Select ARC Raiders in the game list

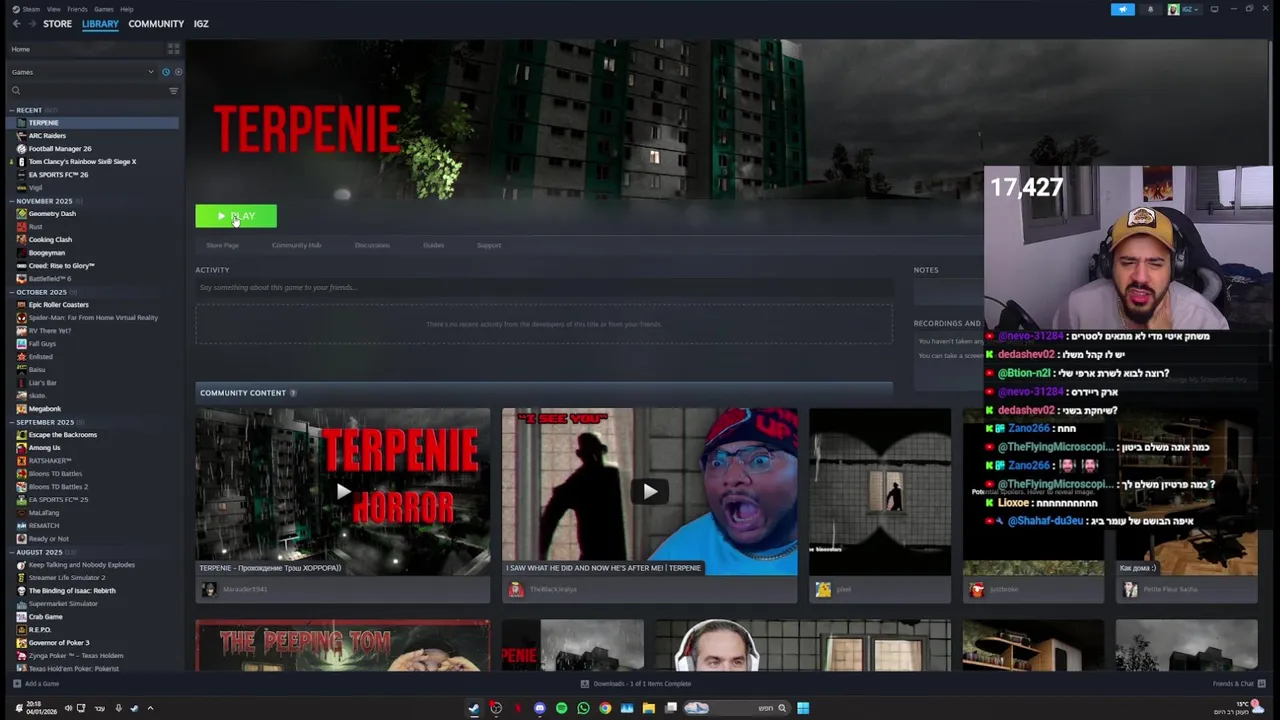(47, 136)
